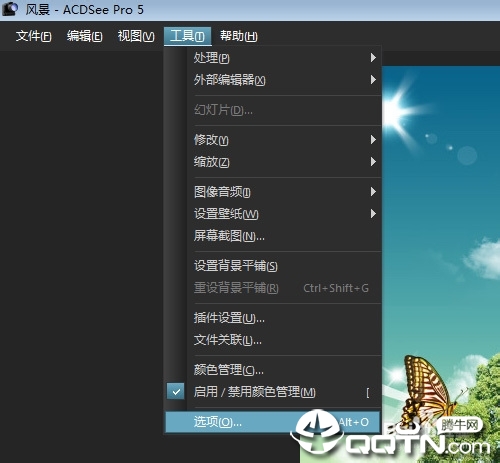Click arrow beside 处理(P)
Screen dimensions: 500x463
pyautogui.click(x=373, y=58)
